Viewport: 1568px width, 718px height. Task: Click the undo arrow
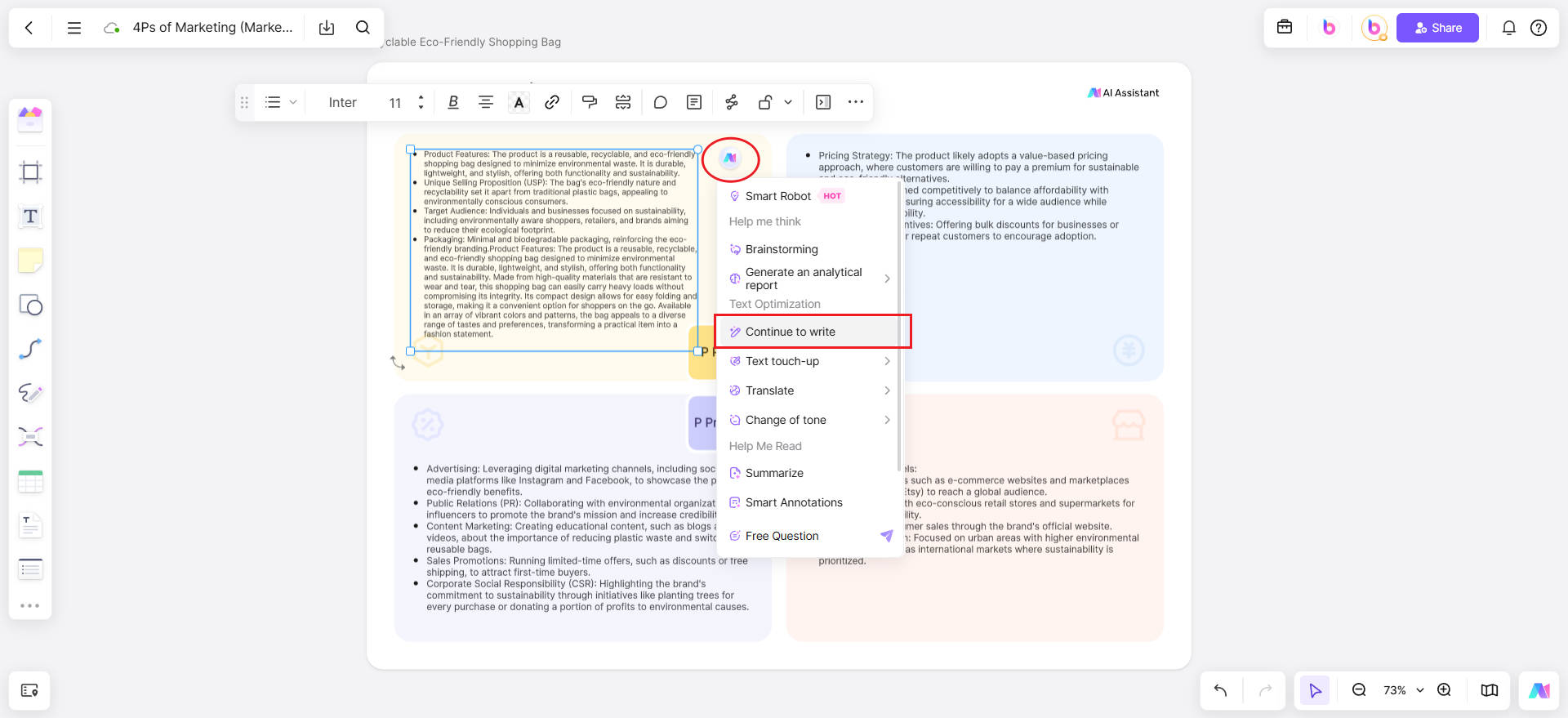1221,690
